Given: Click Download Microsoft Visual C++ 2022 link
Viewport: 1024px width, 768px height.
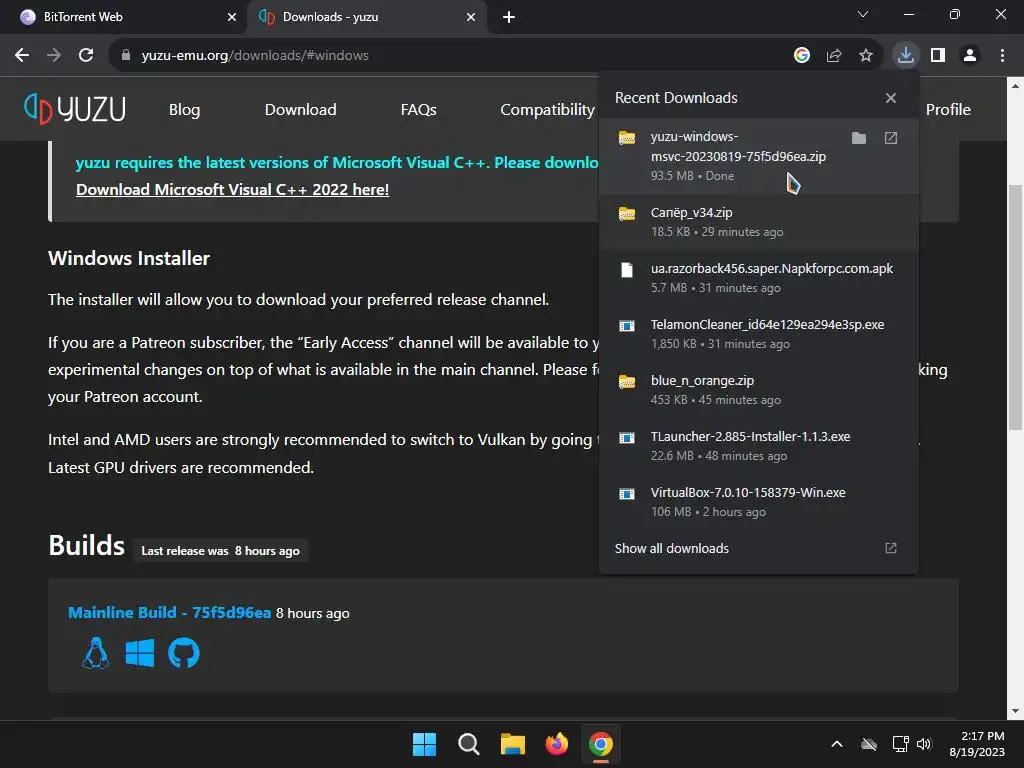Looking at the screenshot, I should coord(232,189).
